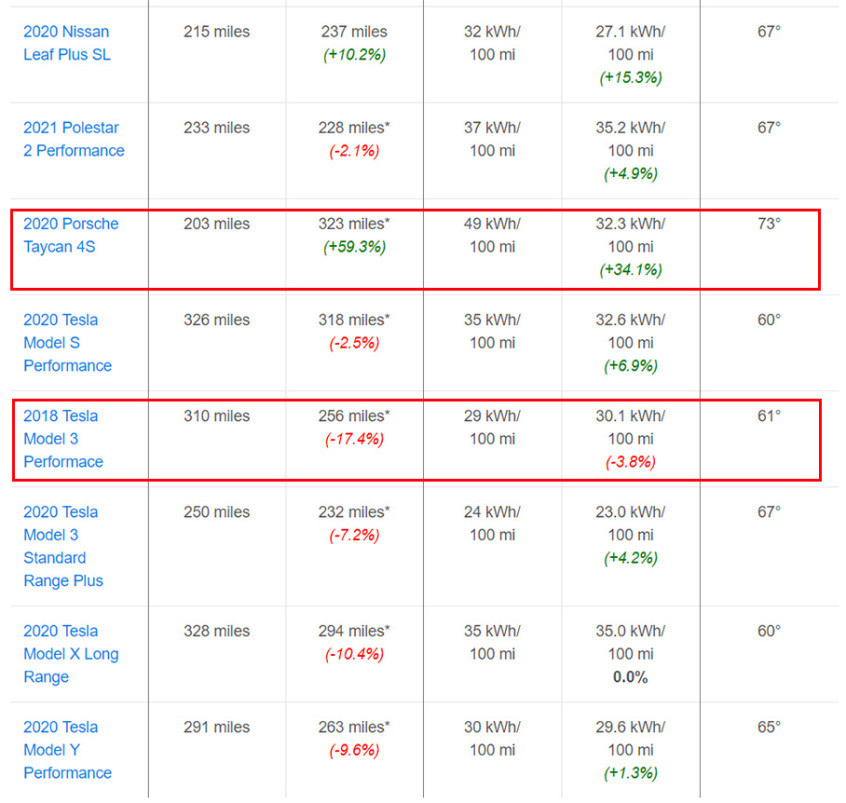Select the '35.0 kWh/100 mi' value
This screenshot has width=846, height=803.
630,643
